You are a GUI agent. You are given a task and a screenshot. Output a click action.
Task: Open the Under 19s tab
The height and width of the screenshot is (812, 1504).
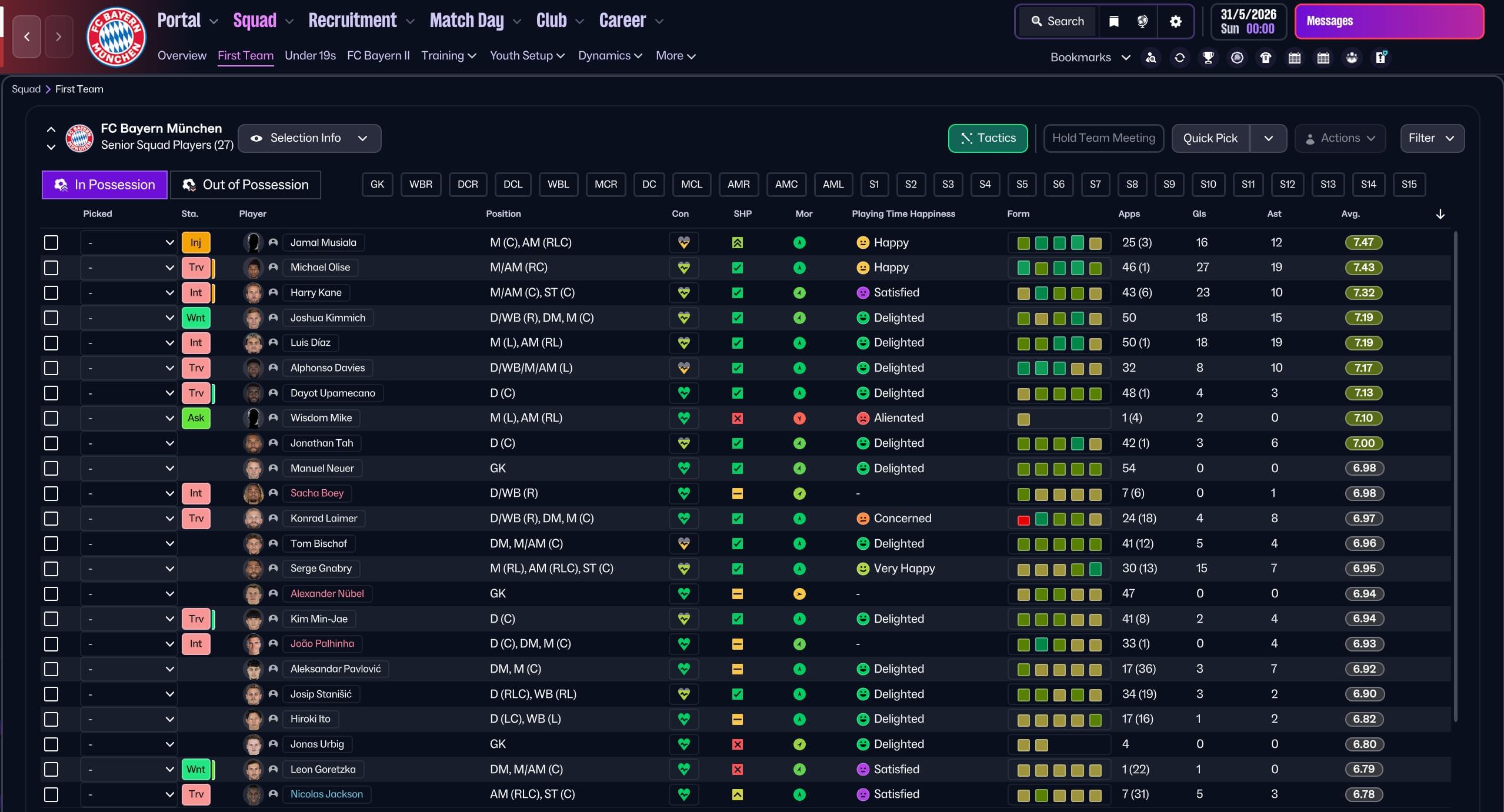pyautogui.click(x=310, y=55)
